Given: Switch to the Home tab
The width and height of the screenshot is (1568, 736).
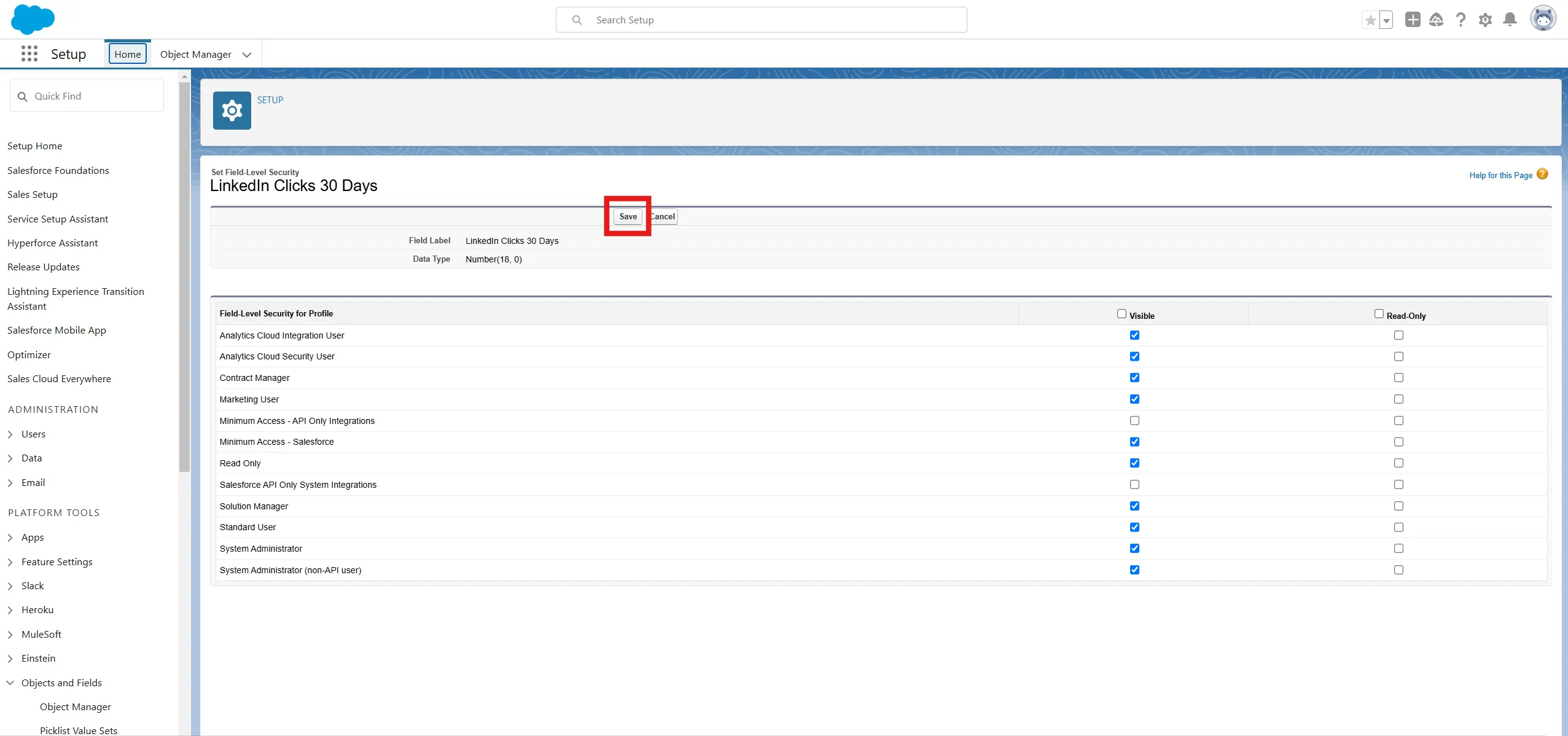Looking at the screenshot, I should tap(128, 54).
